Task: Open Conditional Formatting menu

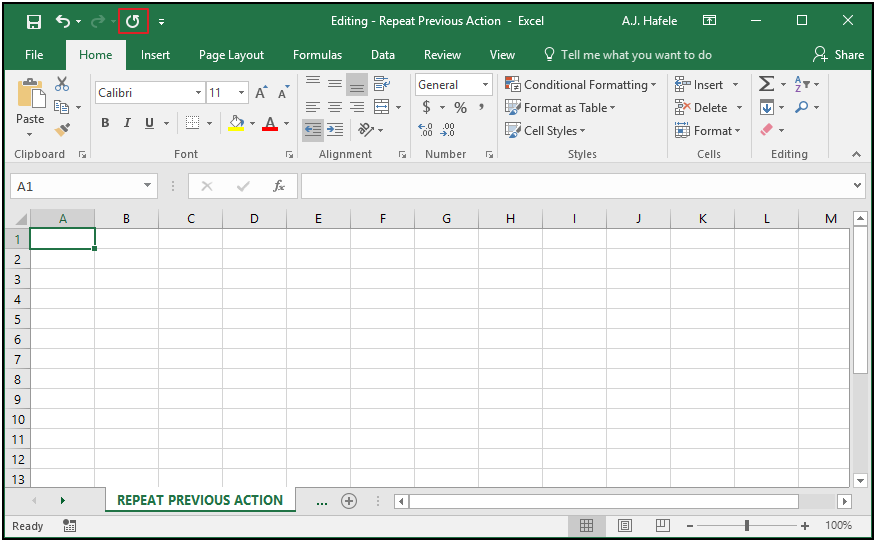Action: coord(580,84)
